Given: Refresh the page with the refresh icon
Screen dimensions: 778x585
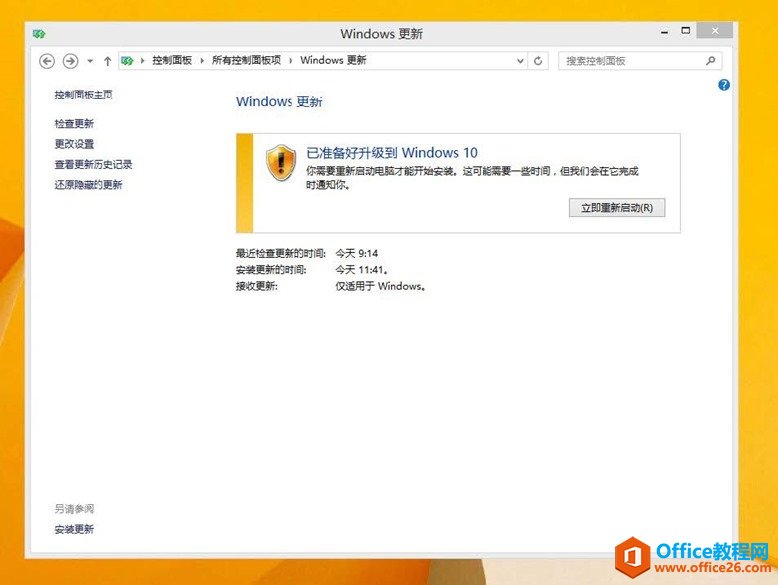Looking at the screenshot, I should pyautogui.click(x=538, y=61).
